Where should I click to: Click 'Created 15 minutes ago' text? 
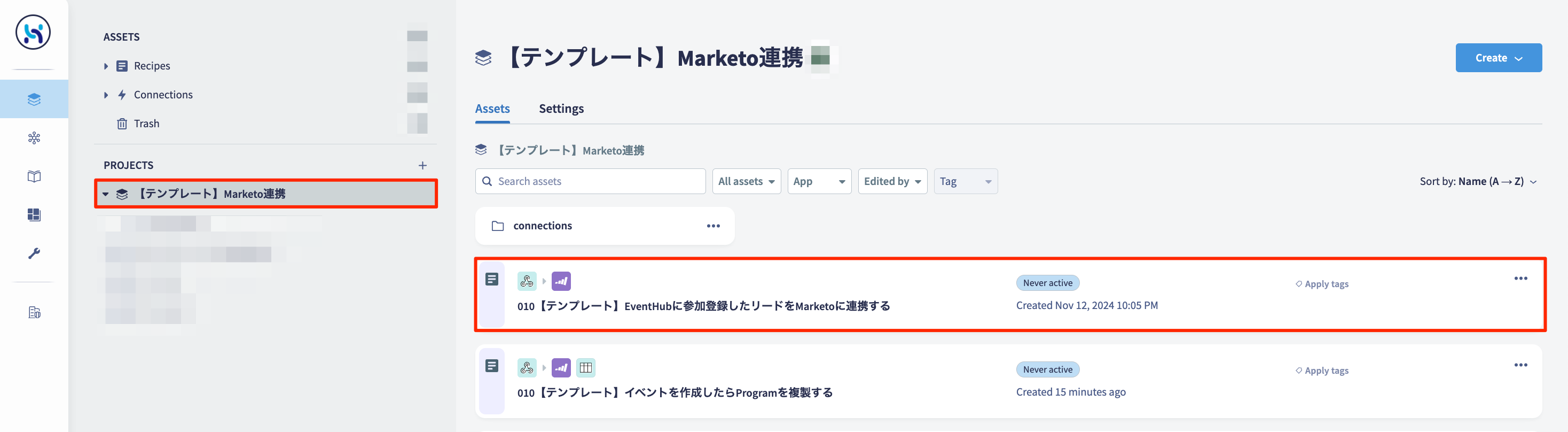point(1070,392)
